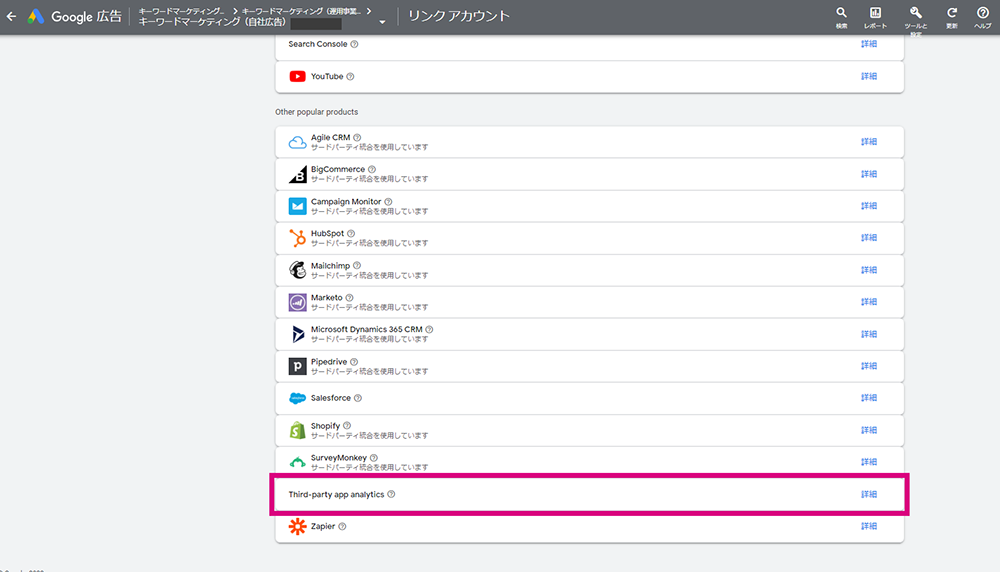The image size is (1000, 572).
Task: Open help tooltip next to BigCommerce
Action: [x=372, y=169]
